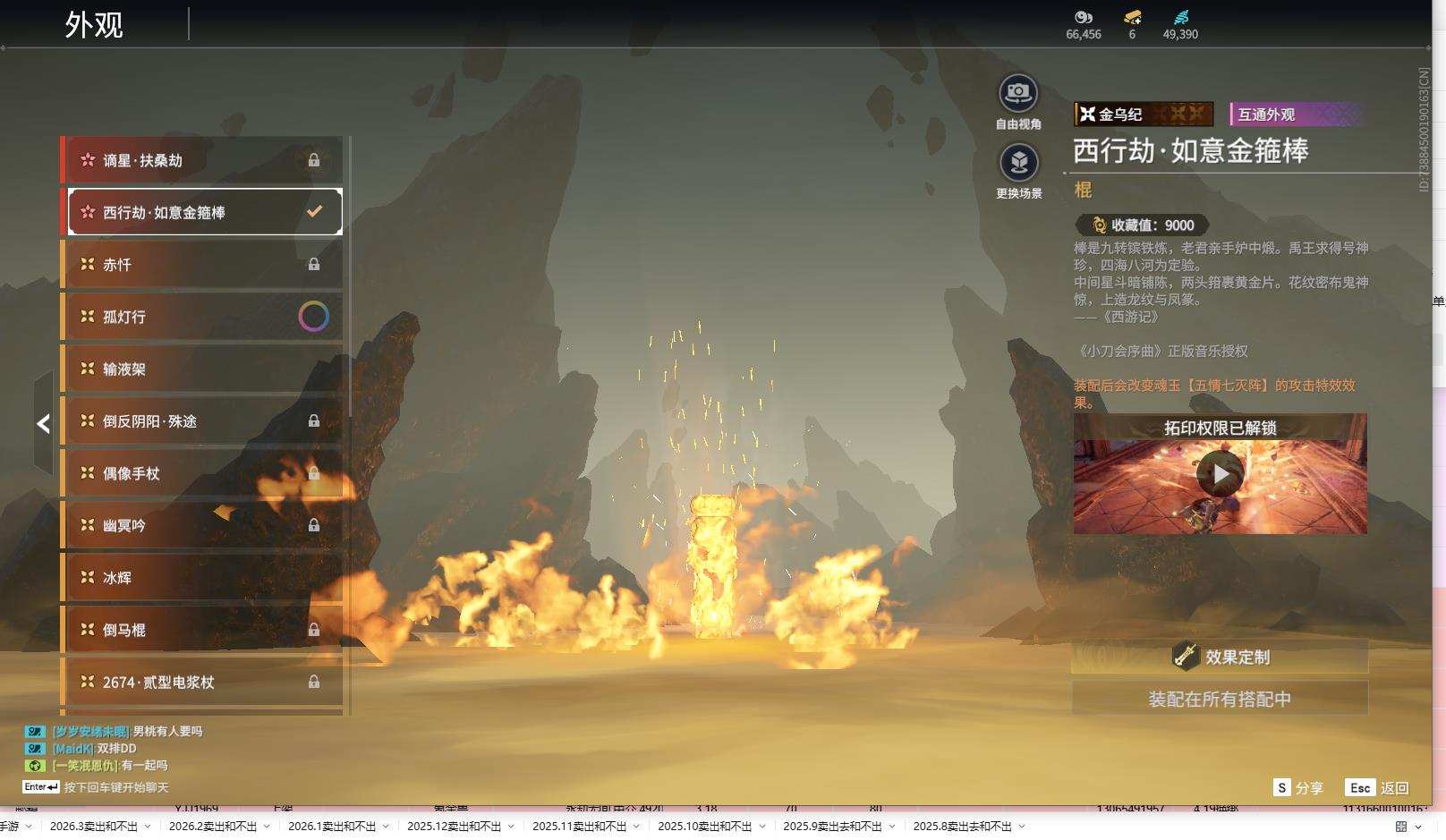The width and height of the screenshot is (1446, 840).
Task: Click the lock icon on 倒马棍
Action: (x=314, y=630)
